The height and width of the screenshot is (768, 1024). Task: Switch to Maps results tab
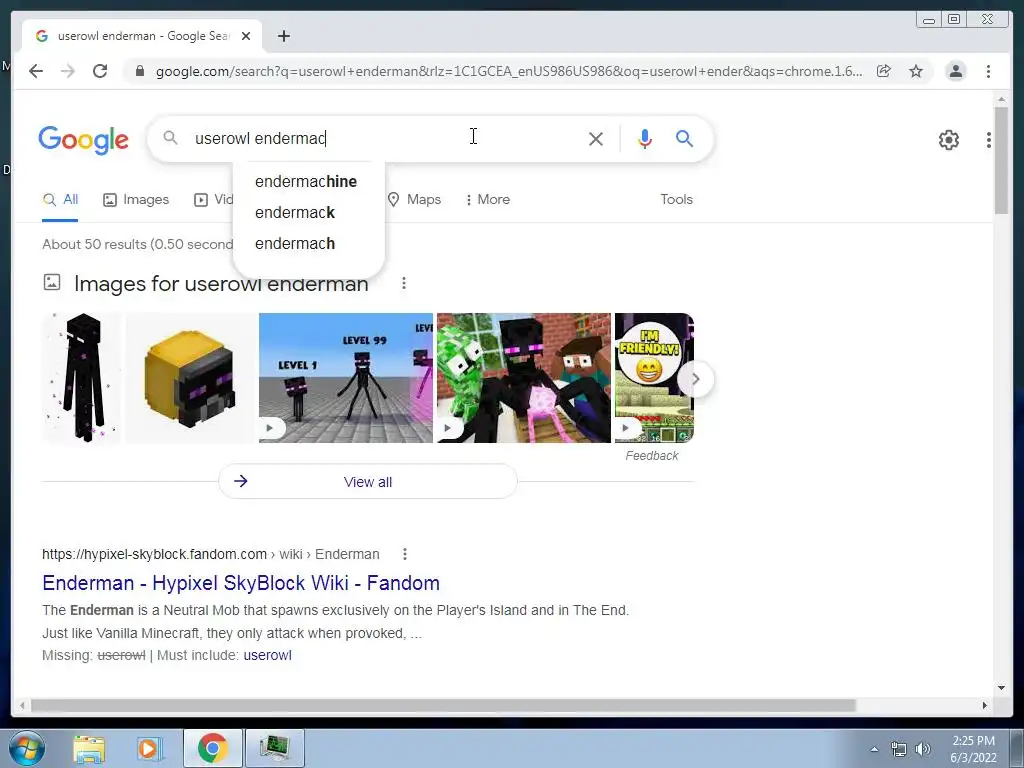[414, 200]
